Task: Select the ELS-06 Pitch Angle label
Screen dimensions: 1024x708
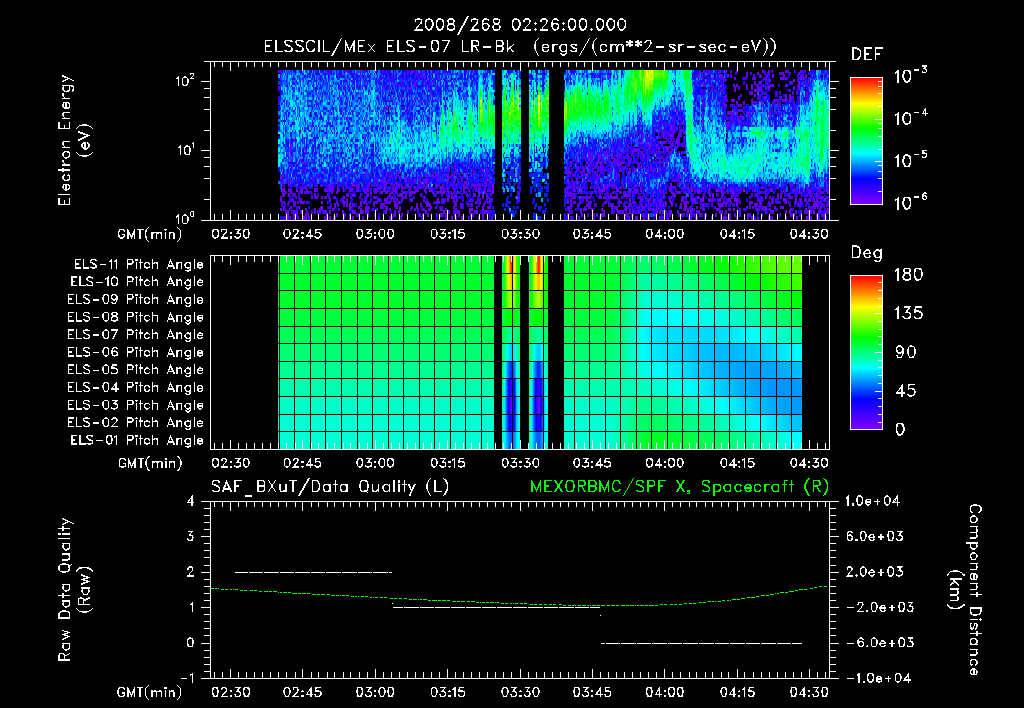Action: [135, 352]
